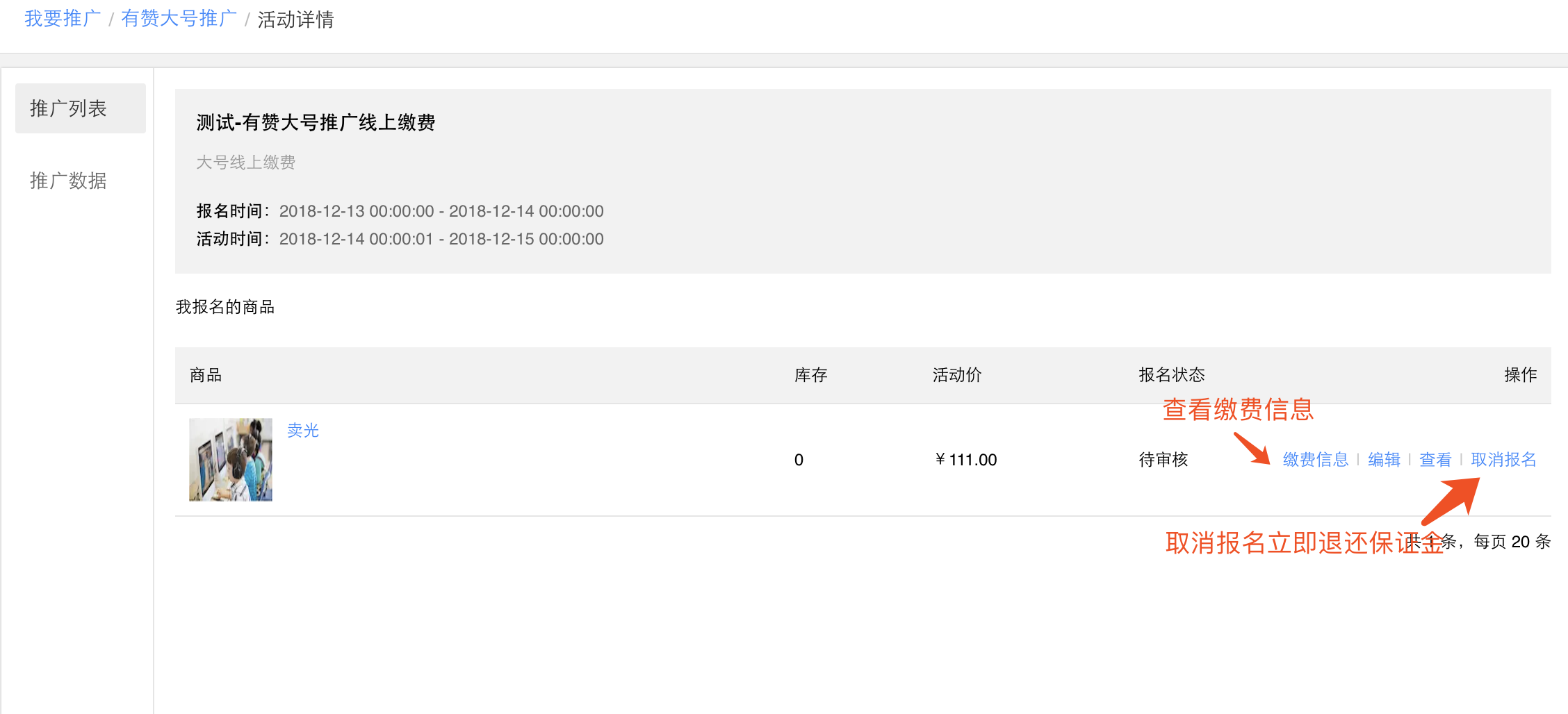Click the product thumbnail image
This screenshot has height=714, width=1568.
click(x=231, y=459)
